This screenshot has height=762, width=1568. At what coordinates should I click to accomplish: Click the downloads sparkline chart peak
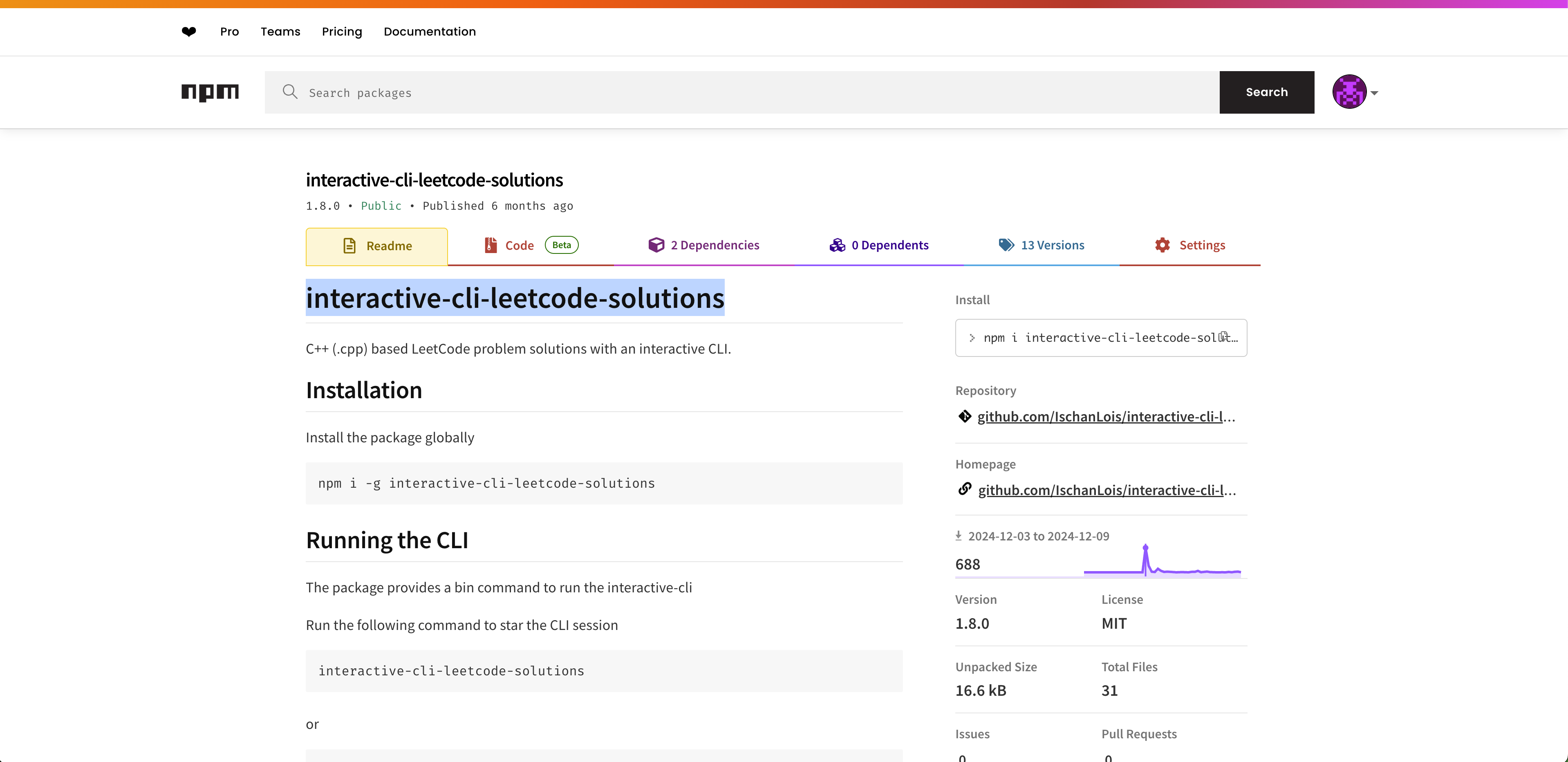tap(1145, 548)
